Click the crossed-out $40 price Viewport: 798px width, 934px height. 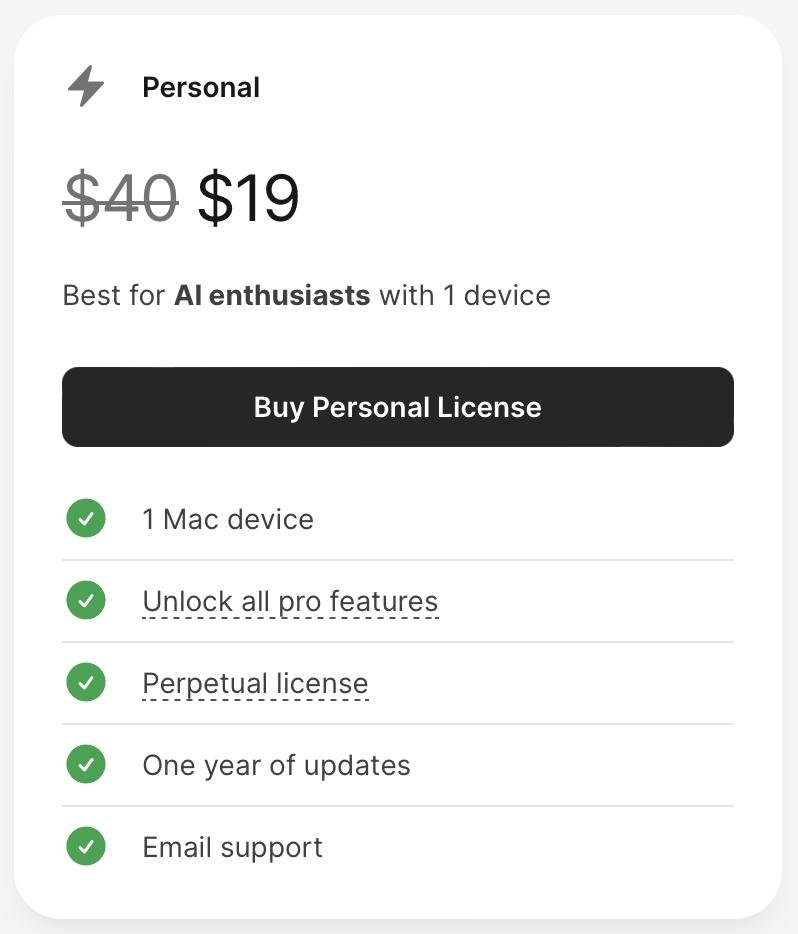[x=120, y=197]
